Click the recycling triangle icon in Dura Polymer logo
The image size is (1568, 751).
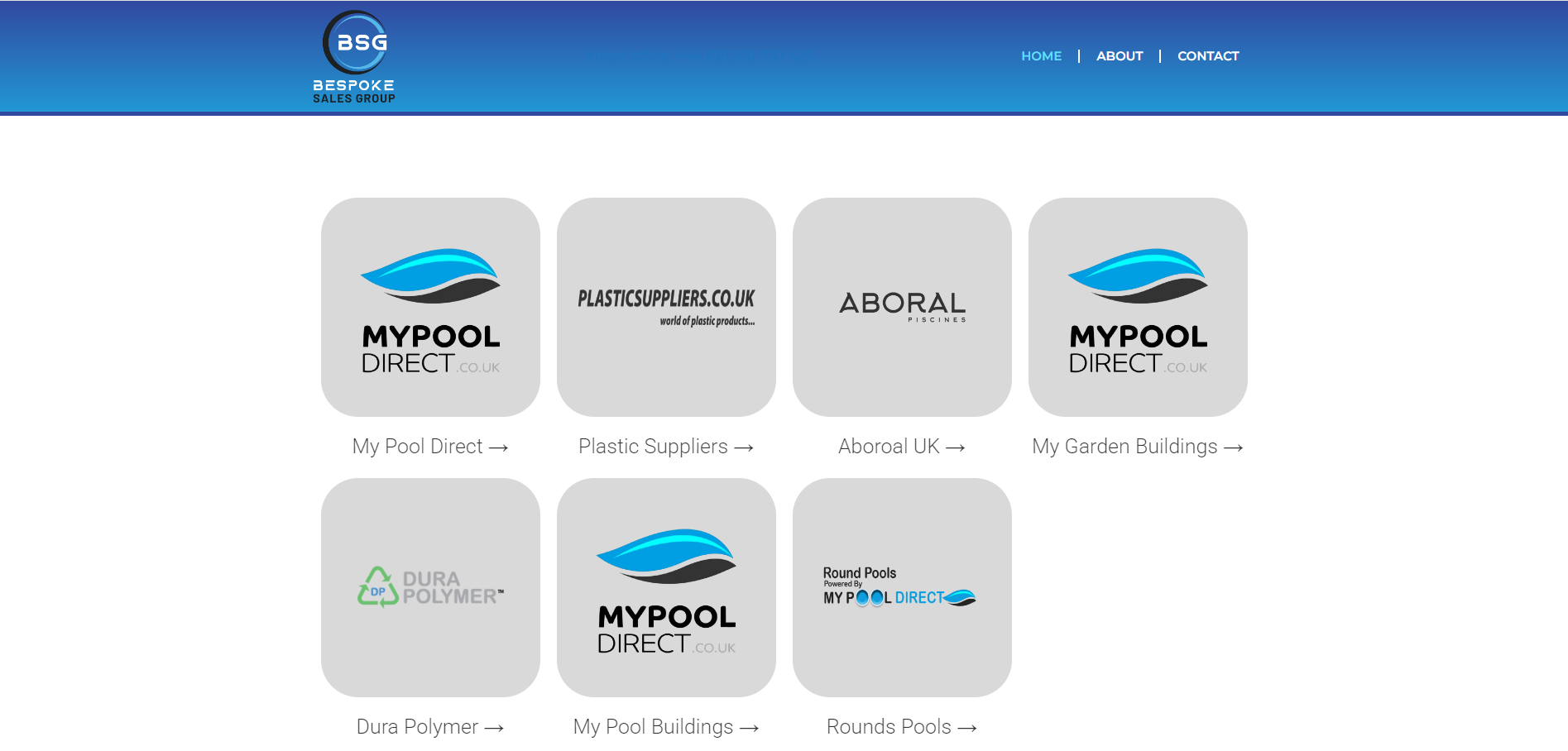click(378, 587)
